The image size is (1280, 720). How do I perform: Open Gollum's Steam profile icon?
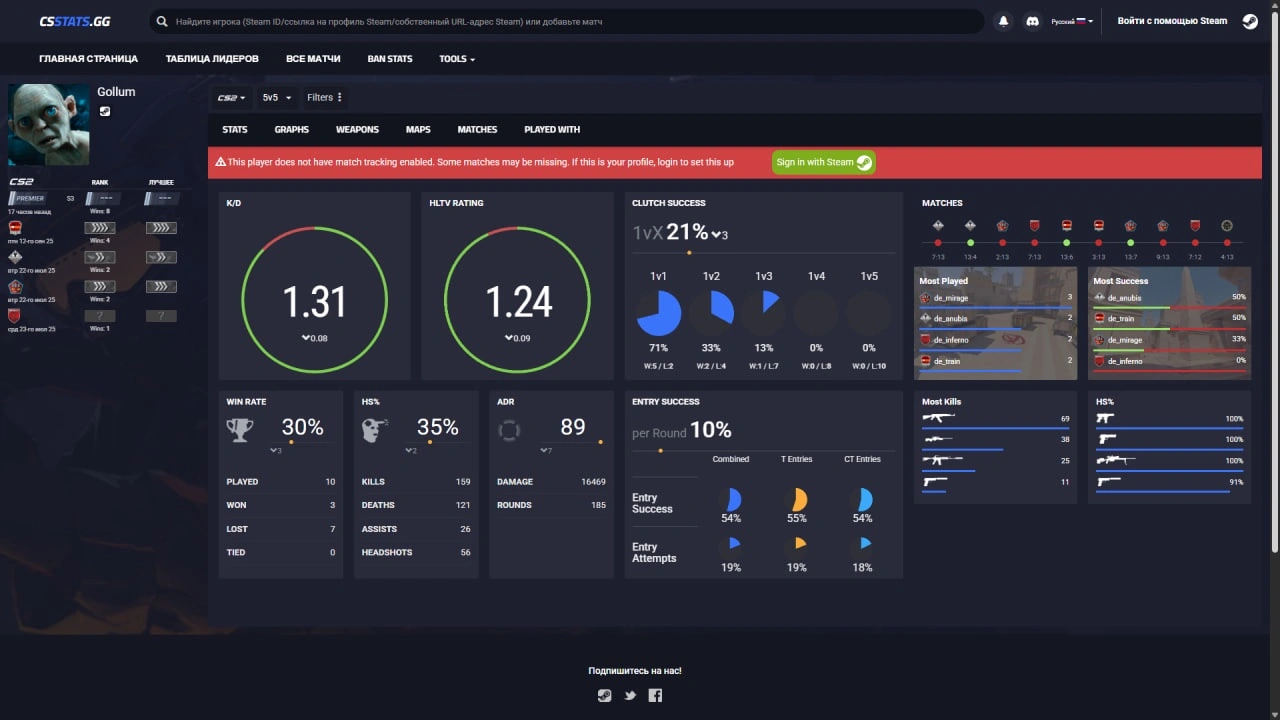click(x=105, y=111)
